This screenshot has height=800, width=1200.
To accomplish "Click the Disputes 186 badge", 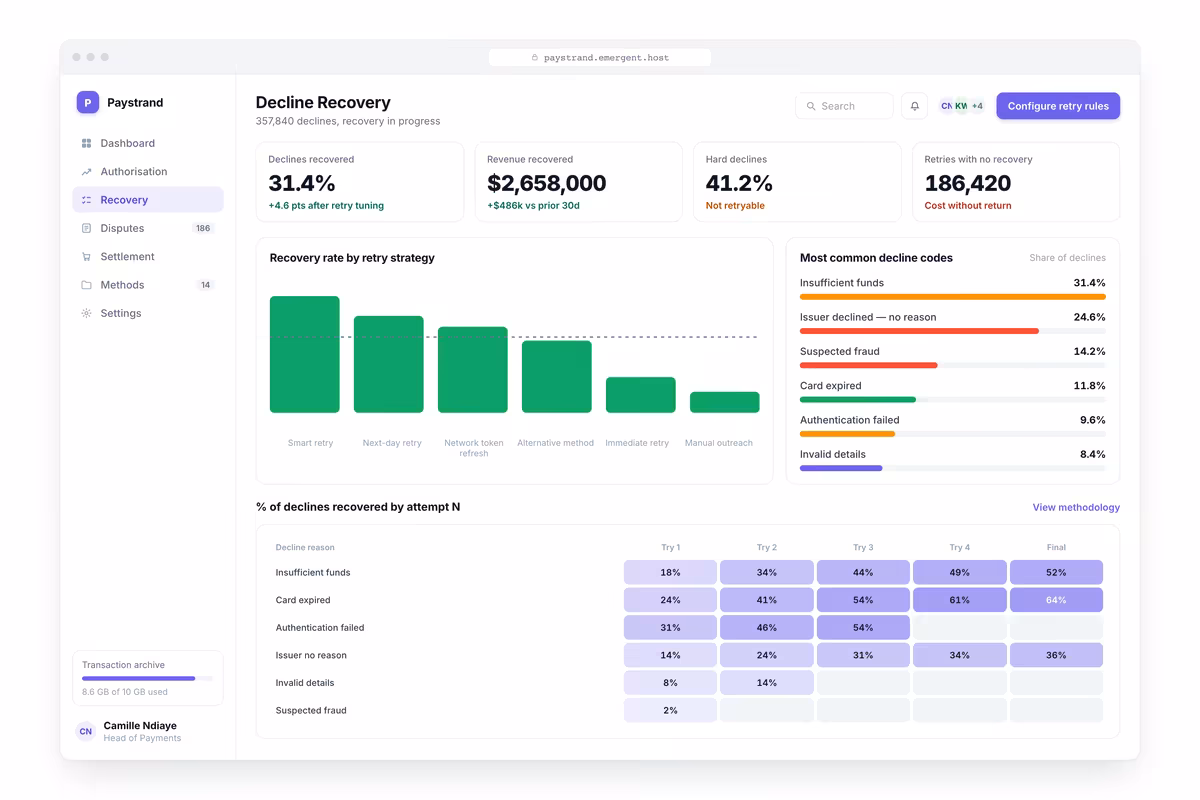I will [203, 228].
